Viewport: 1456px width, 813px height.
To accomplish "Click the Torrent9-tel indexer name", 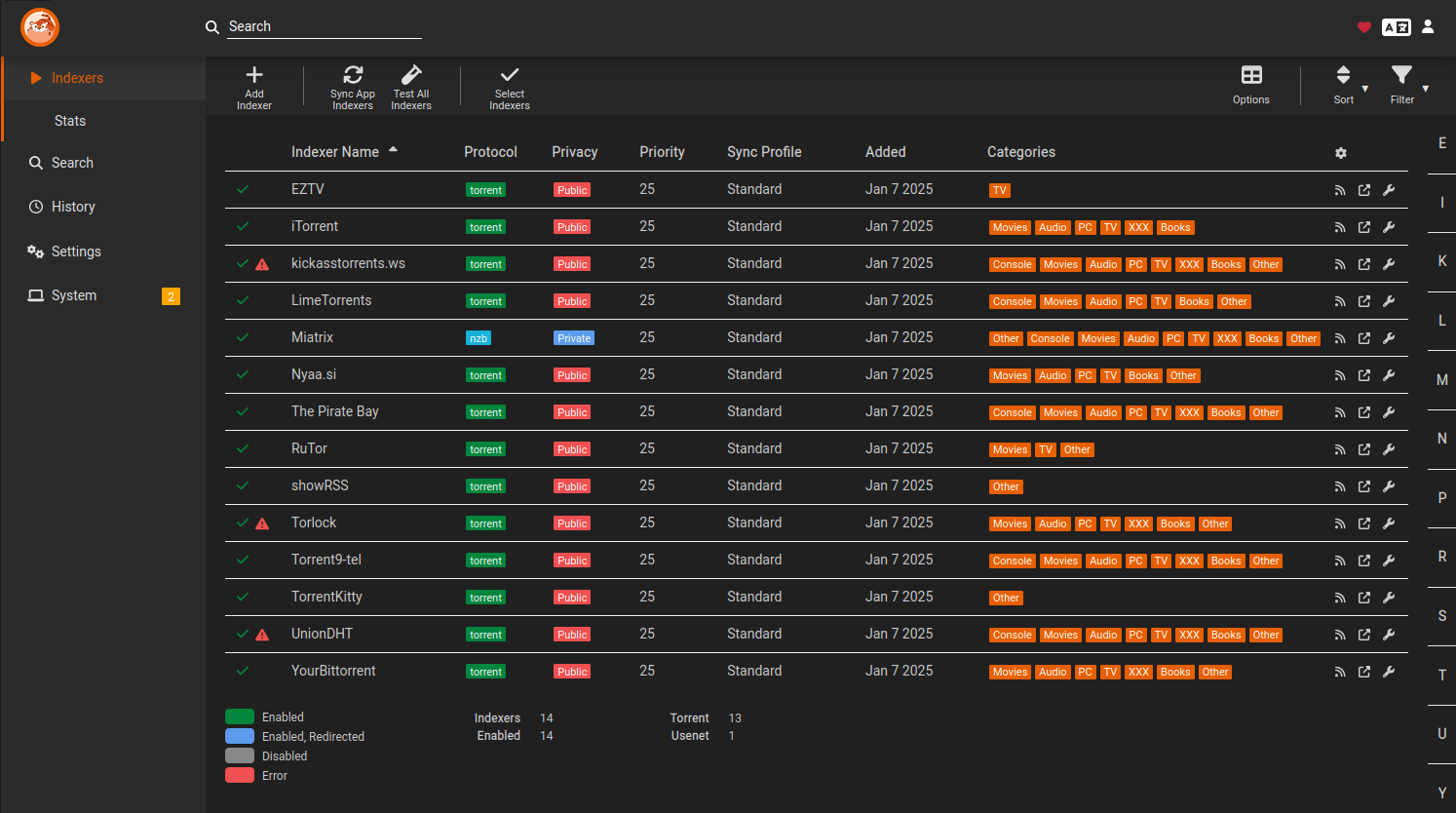I will (326, 560).
